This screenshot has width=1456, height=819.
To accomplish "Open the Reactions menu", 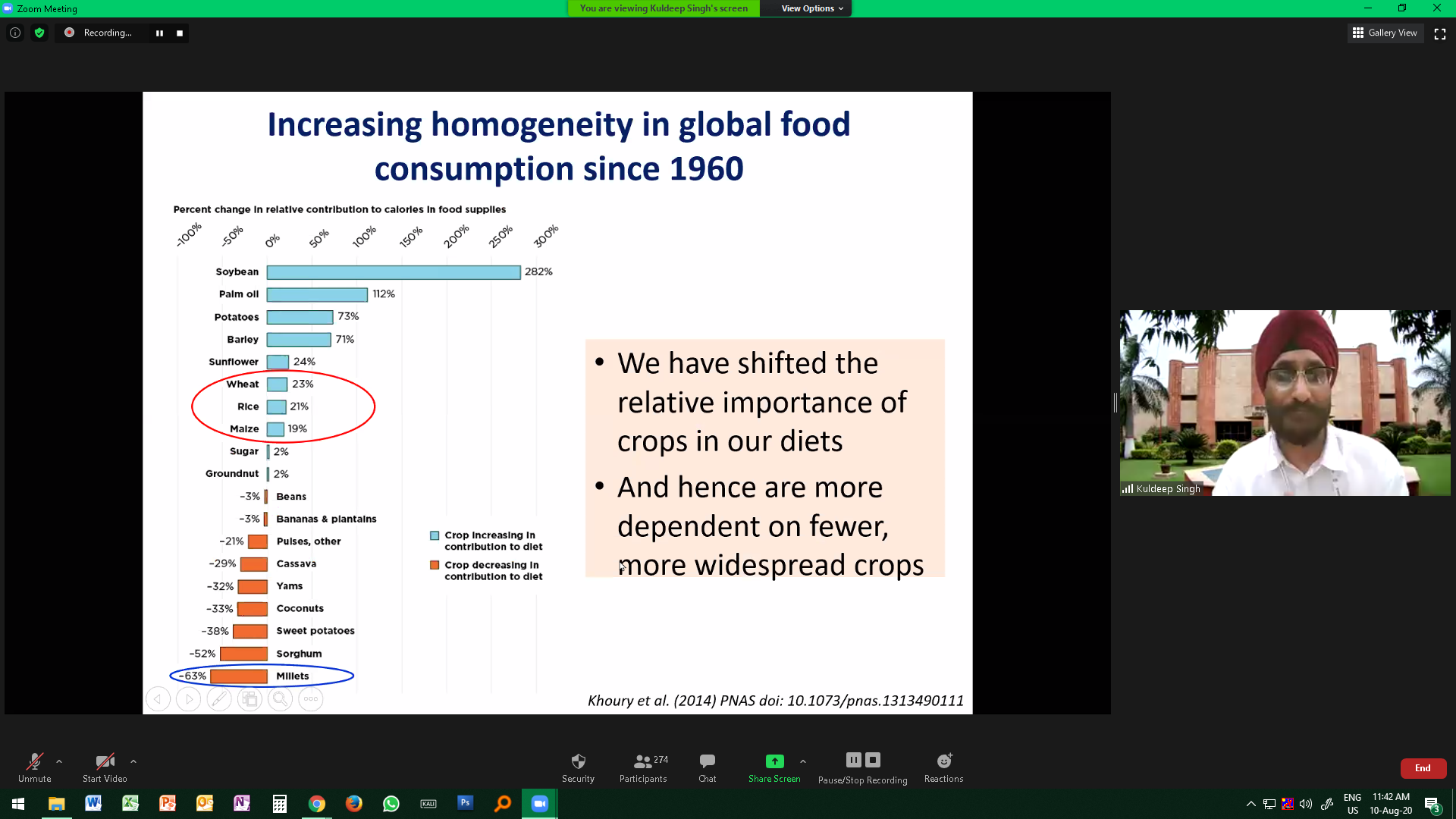I will tap(943, 761).
